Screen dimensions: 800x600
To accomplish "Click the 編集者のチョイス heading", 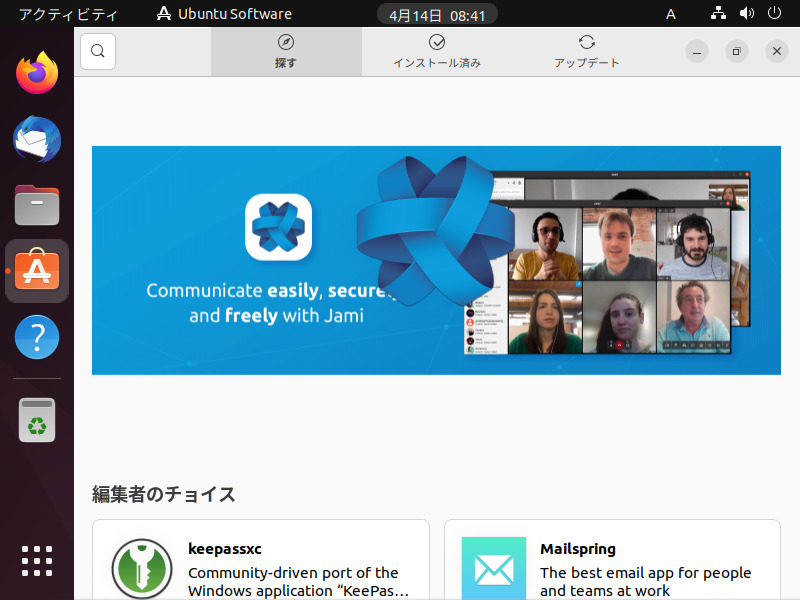I will click(x=163, y=494).
